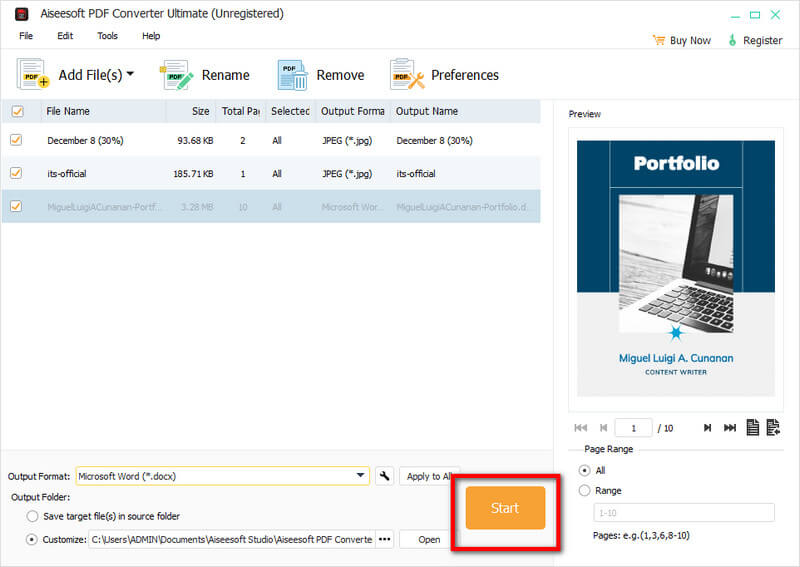Viewport: 800px width, 567px height.
Task: Select the its-official file name
Action: tap(67, 174)
